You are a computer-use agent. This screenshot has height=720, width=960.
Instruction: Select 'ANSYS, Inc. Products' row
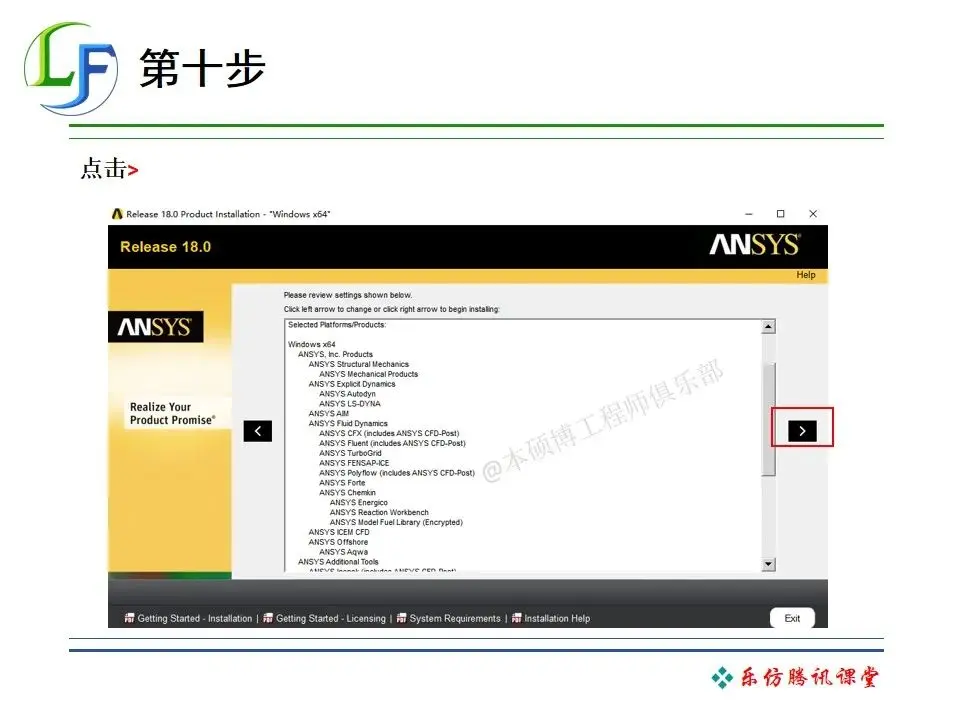click(335, 354)
